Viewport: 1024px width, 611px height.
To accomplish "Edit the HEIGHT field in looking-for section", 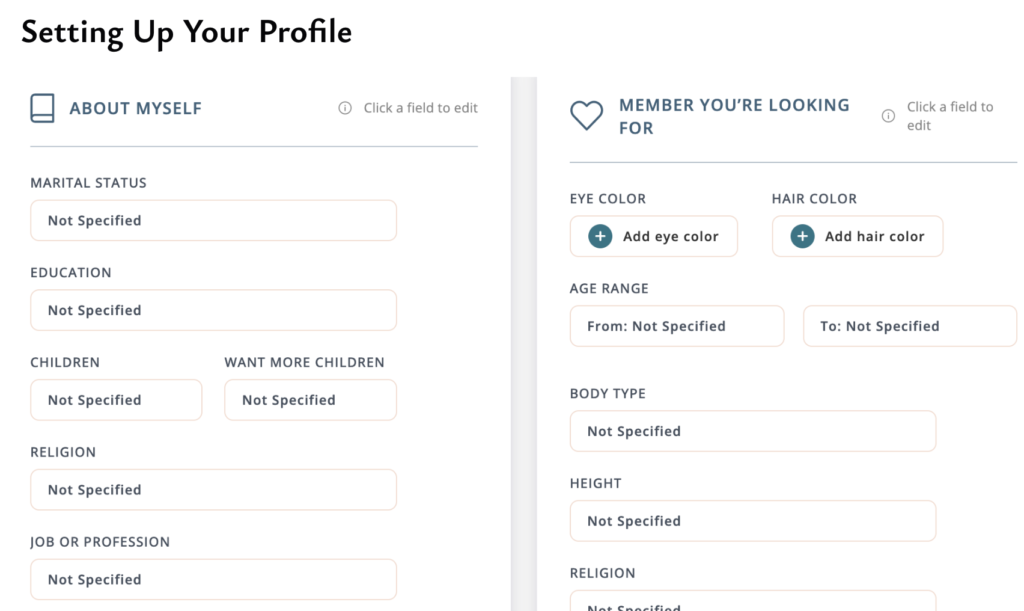I will click(x=752, y=520).
